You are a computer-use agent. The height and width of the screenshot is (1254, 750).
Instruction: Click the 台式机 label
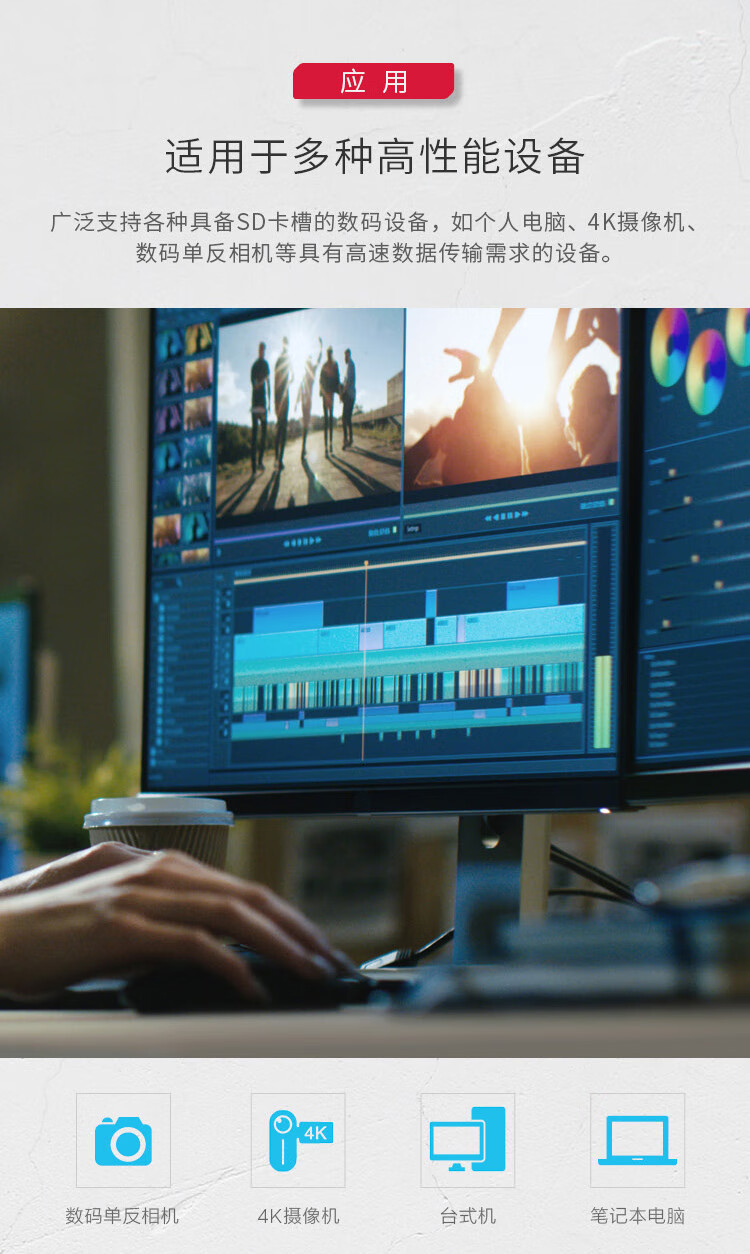(x=467, y=1216)
